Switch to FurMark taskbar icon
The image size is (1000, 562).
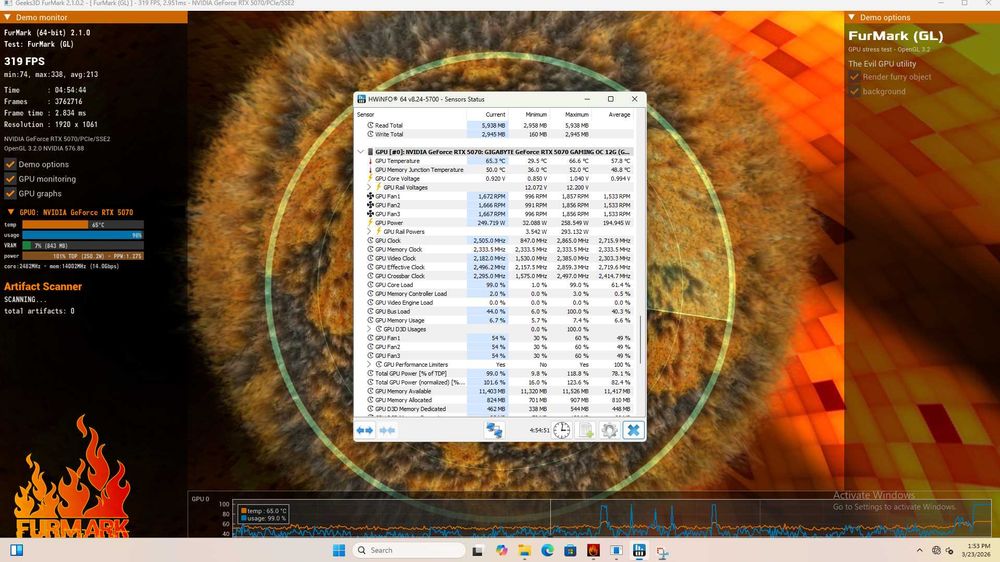coord(593,550)
